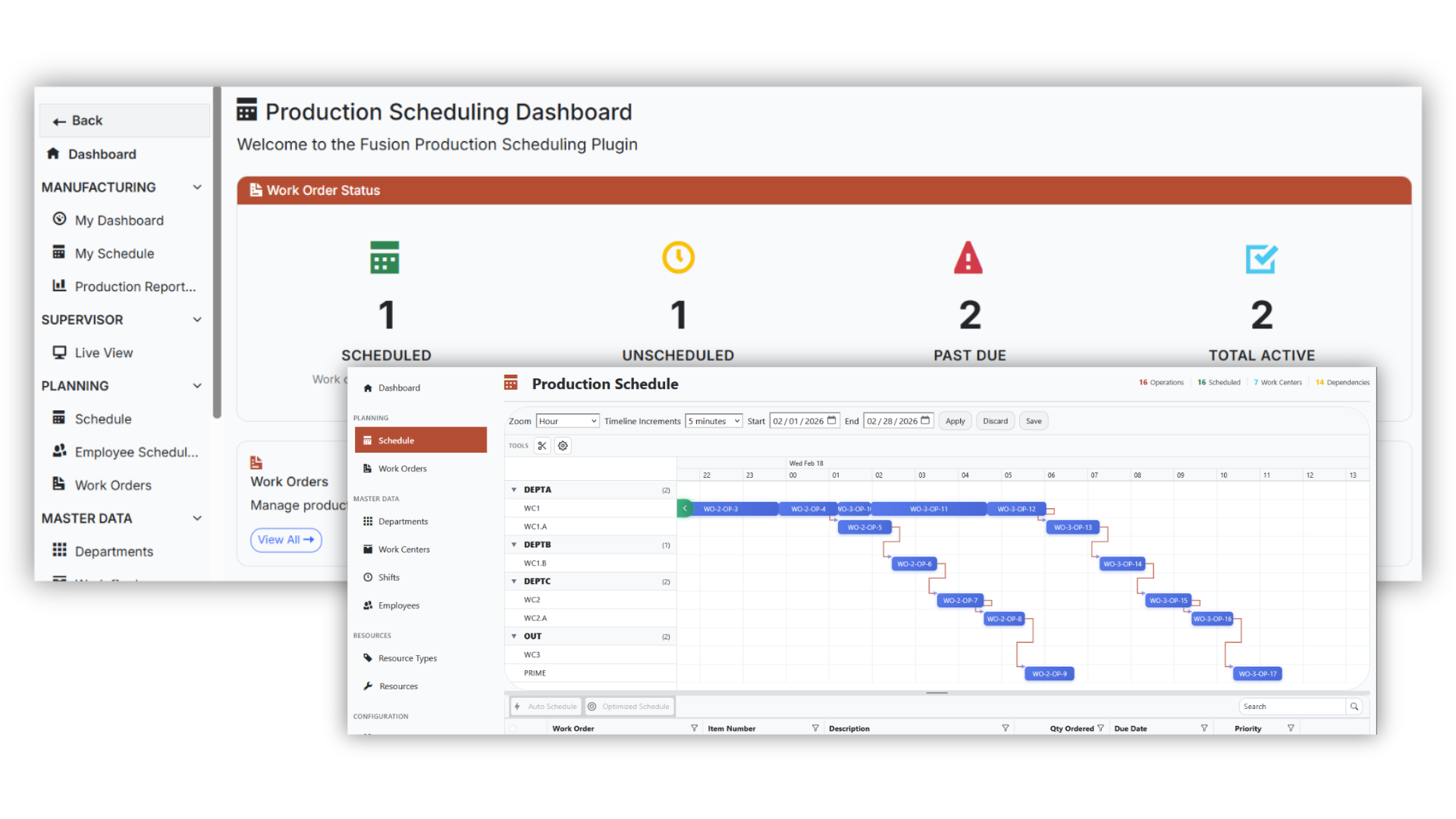Click the View All link
The width and height of the screenshot is (1456, 819).
(x=286, y=540)
